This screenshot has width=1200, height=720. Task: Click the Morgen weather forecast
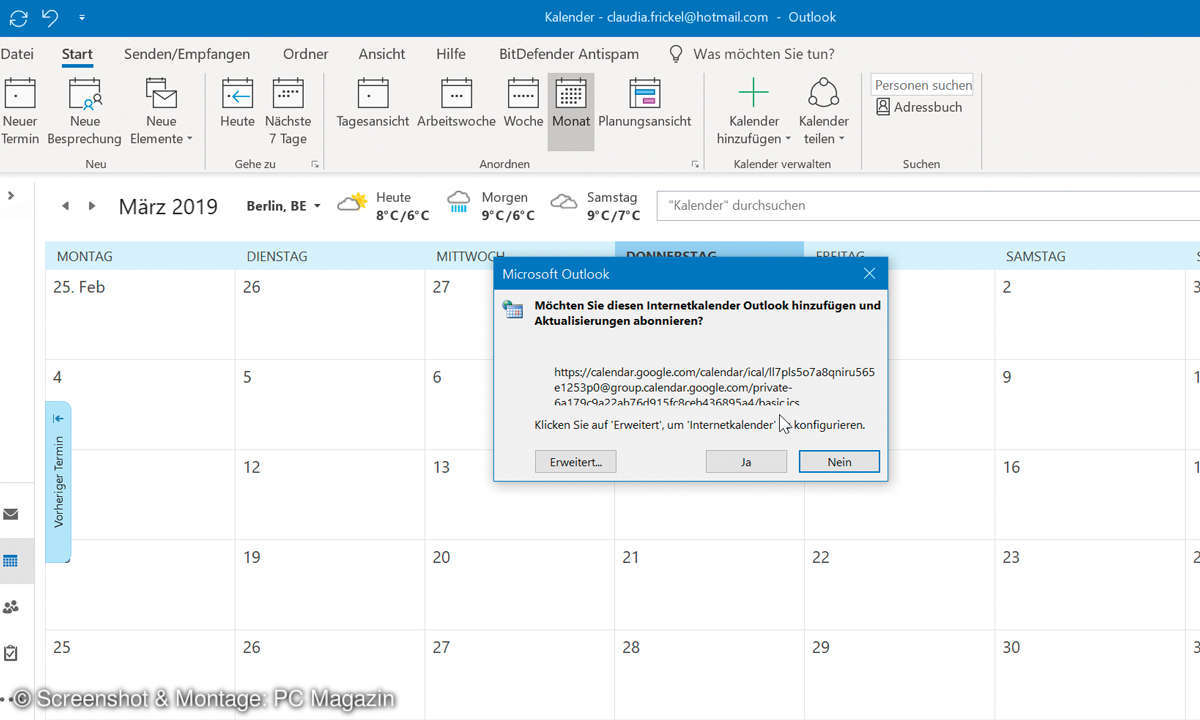coord(491,206)
